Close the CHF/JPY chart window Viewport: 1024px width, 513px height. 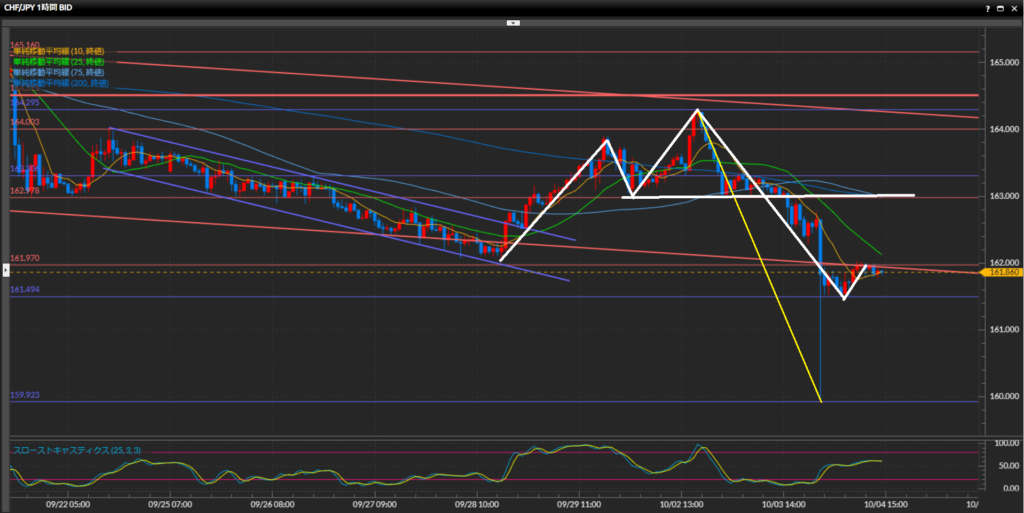[1014, 6]
